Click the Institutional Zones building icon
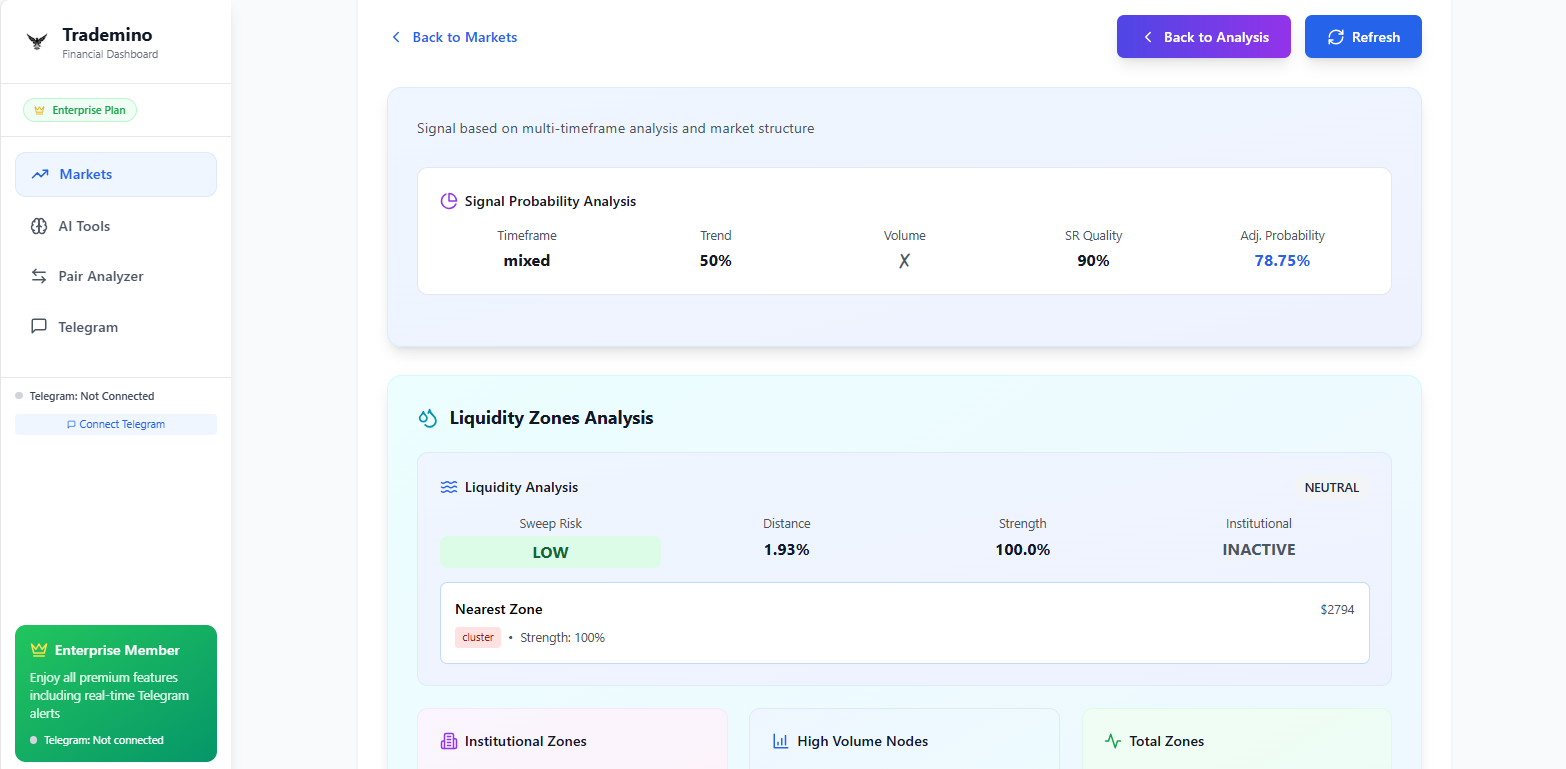 pyautogui.click(x=448, y=741)
